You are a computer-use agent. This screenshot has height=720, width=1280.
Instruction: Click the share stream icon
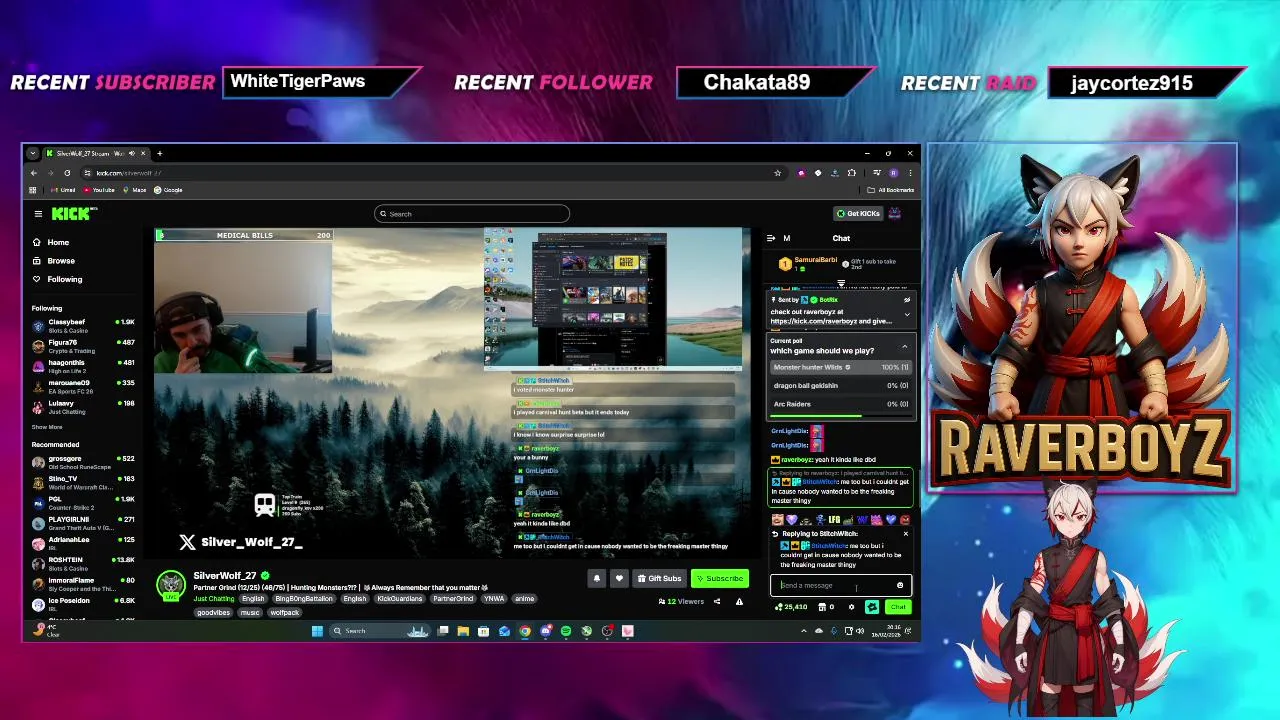[717, 602]
